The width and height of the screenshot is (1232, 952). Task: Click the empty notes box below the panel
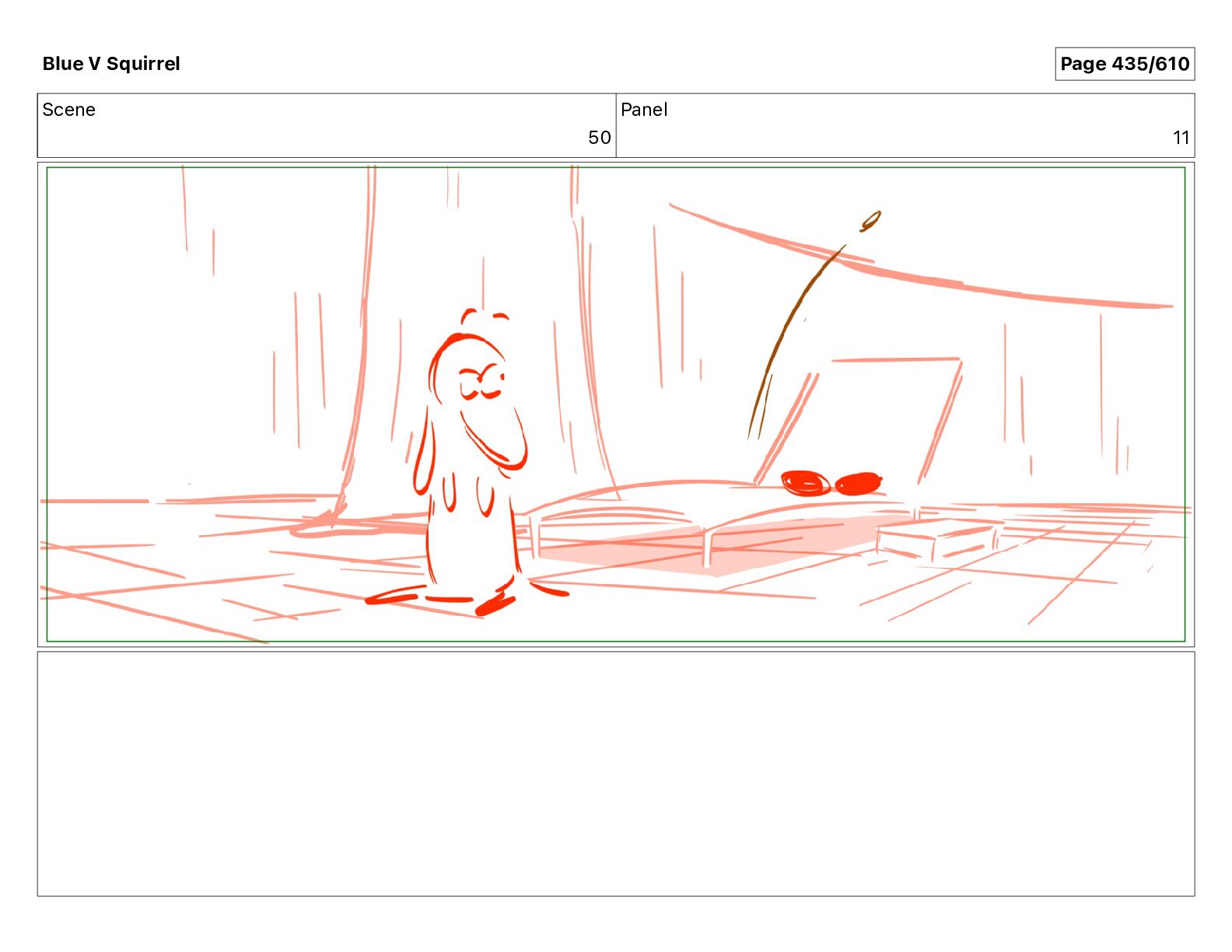click(616, 774)
